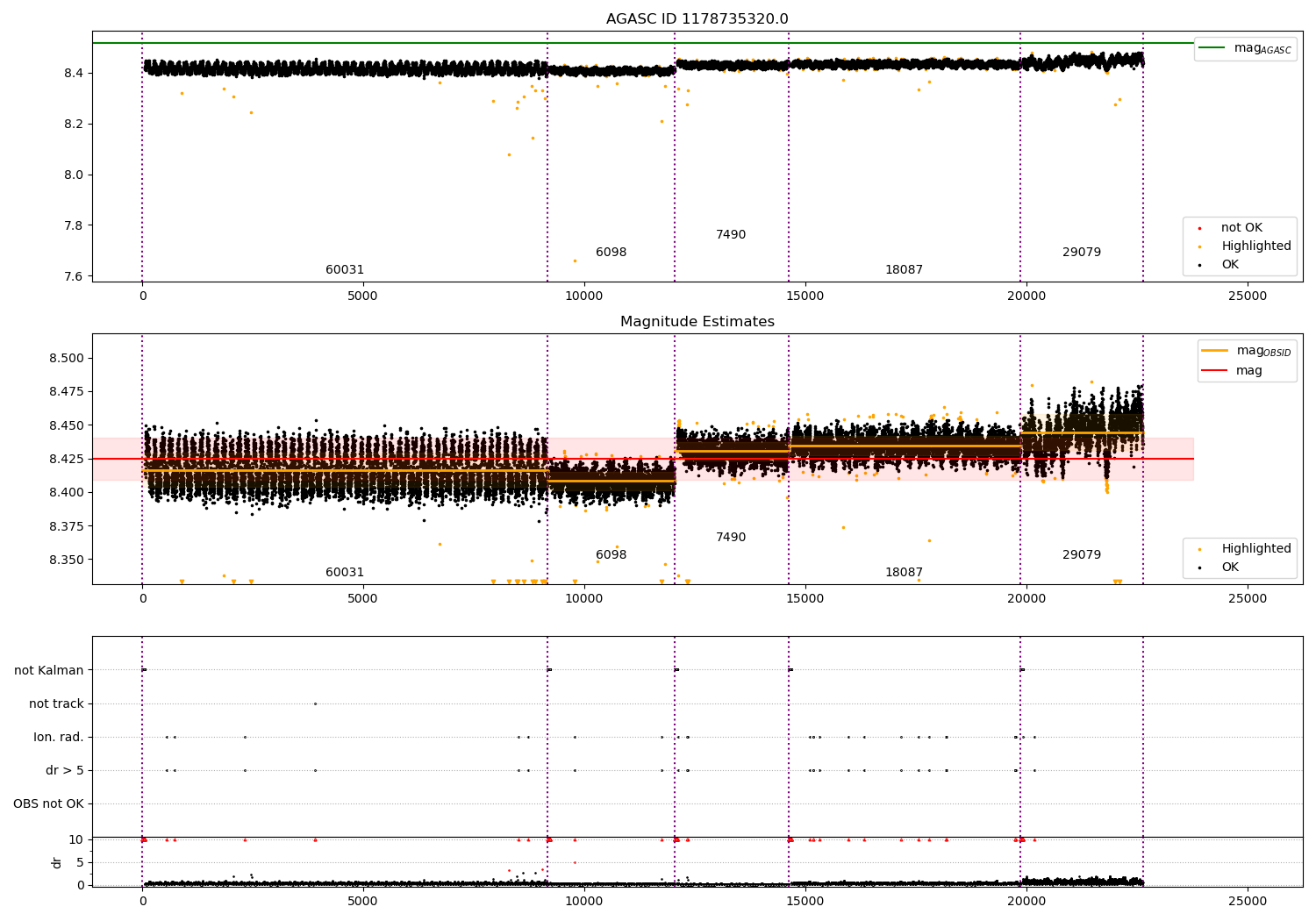1316x921 pixels.
Task: Select OK in the top plot legend
Action: (x=1230, y=265)
